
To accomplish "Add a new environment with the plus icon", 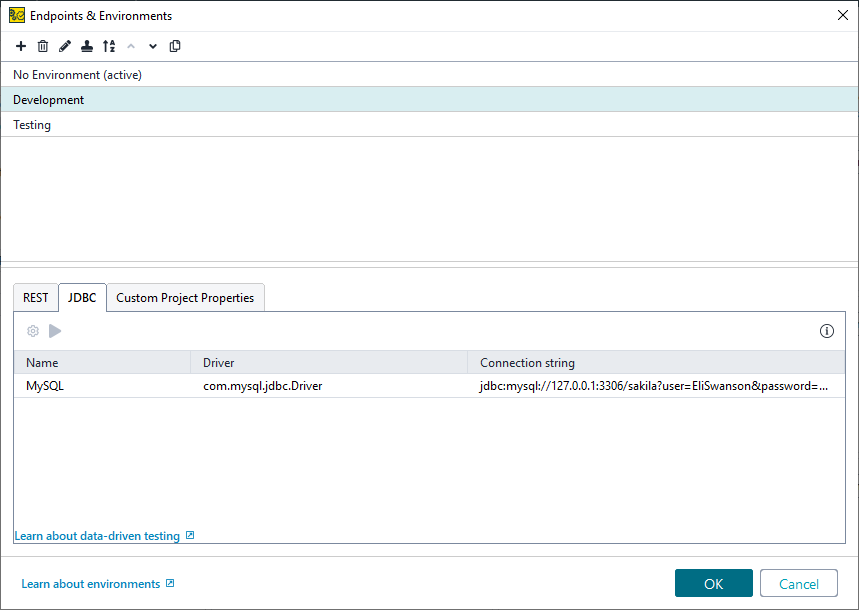I will click(20, 46).
